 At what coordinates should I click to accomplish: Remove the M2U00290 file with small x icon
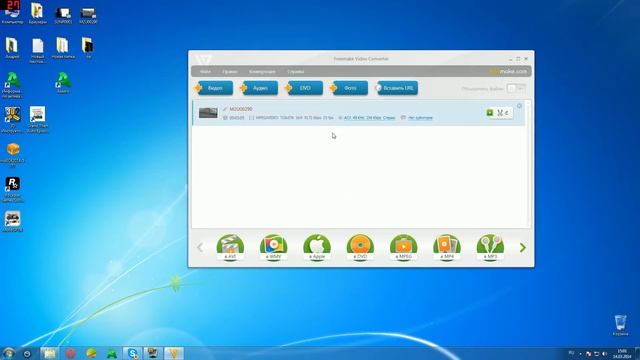point(519,106)
